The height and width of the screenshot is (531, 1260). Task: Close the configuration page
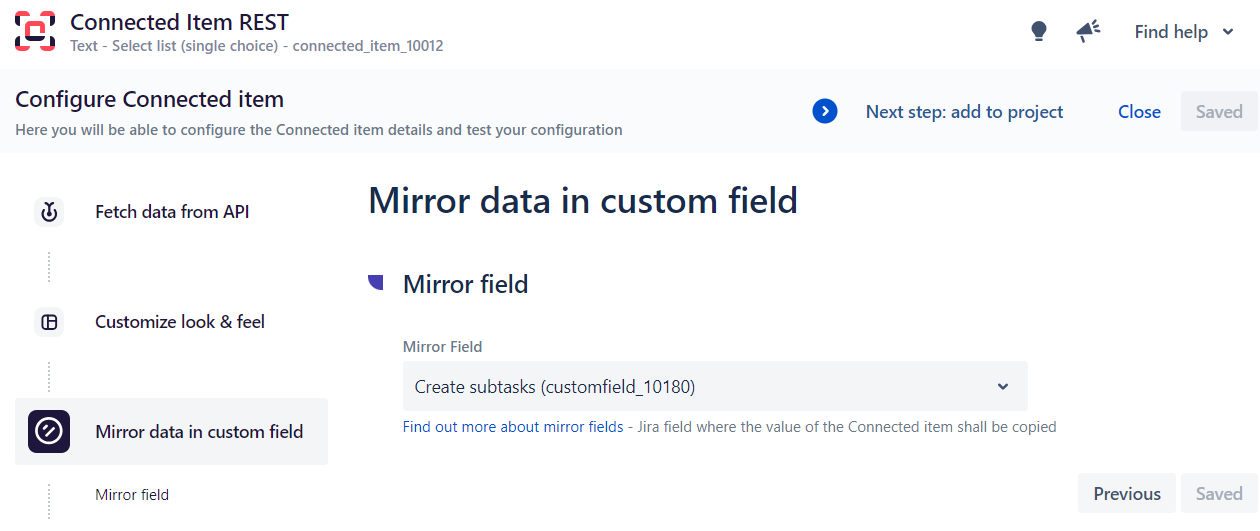(1139, 112)
